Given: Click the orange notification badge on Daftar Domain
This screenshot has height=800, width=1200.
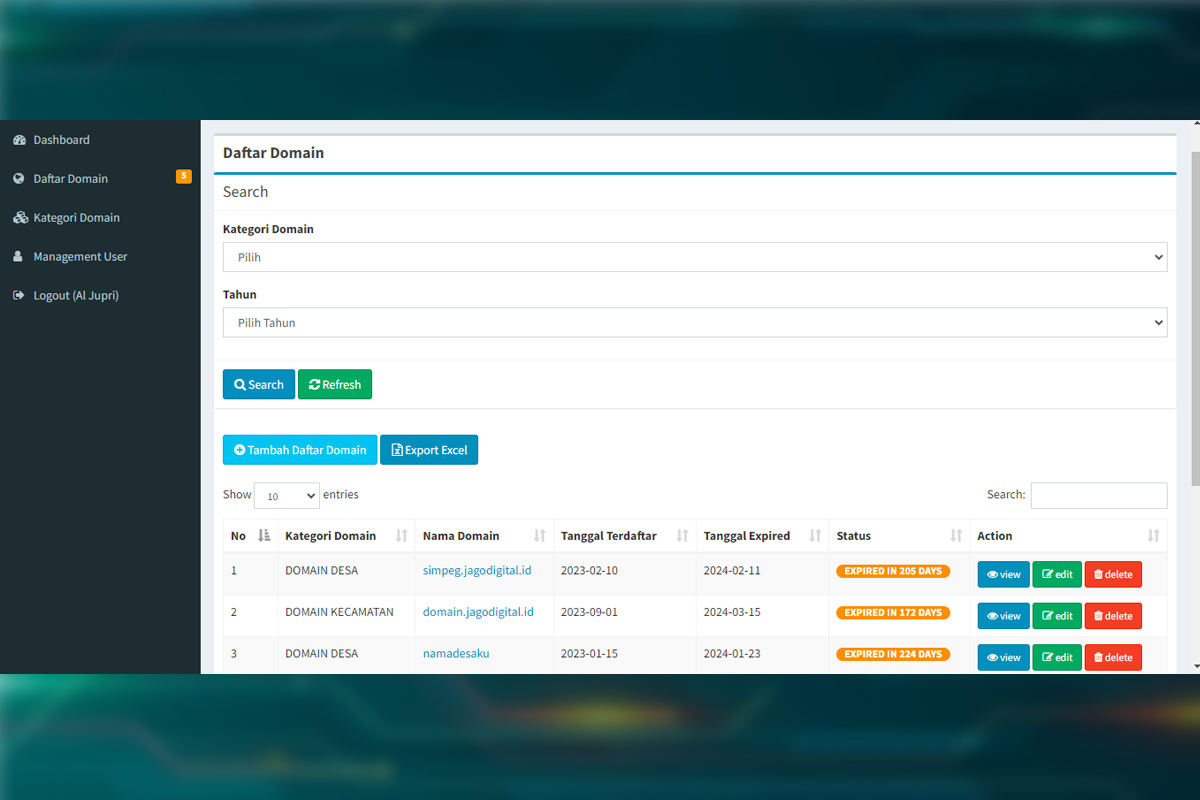Looking at the screenshot, I should coord(183,177).
